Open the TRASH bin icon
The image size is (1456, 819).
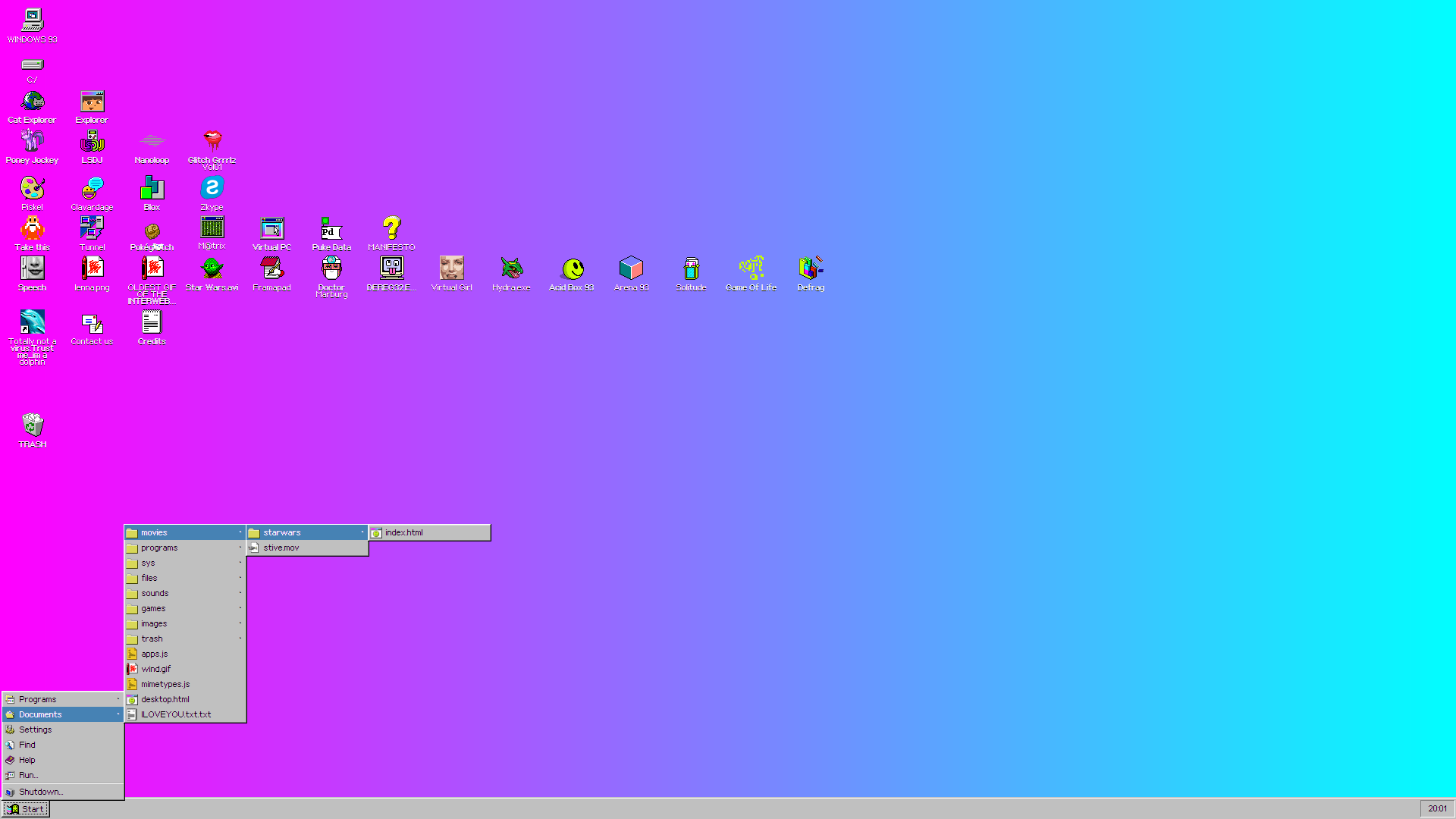(x=32, y=426)
